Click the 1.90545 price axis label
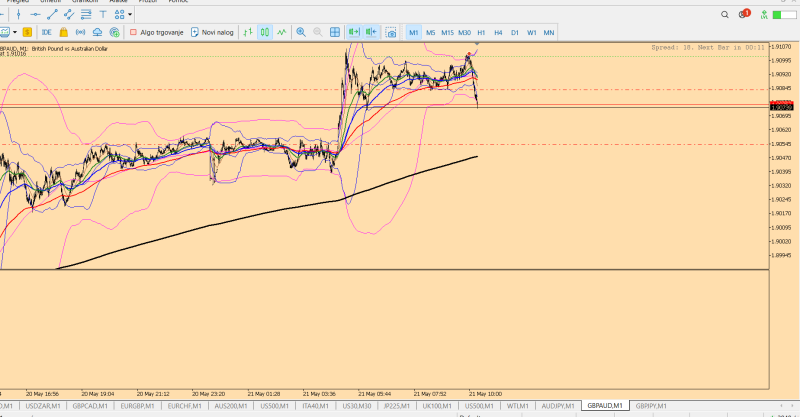Viewport: 800px width, 417px height. pos(782,144)
